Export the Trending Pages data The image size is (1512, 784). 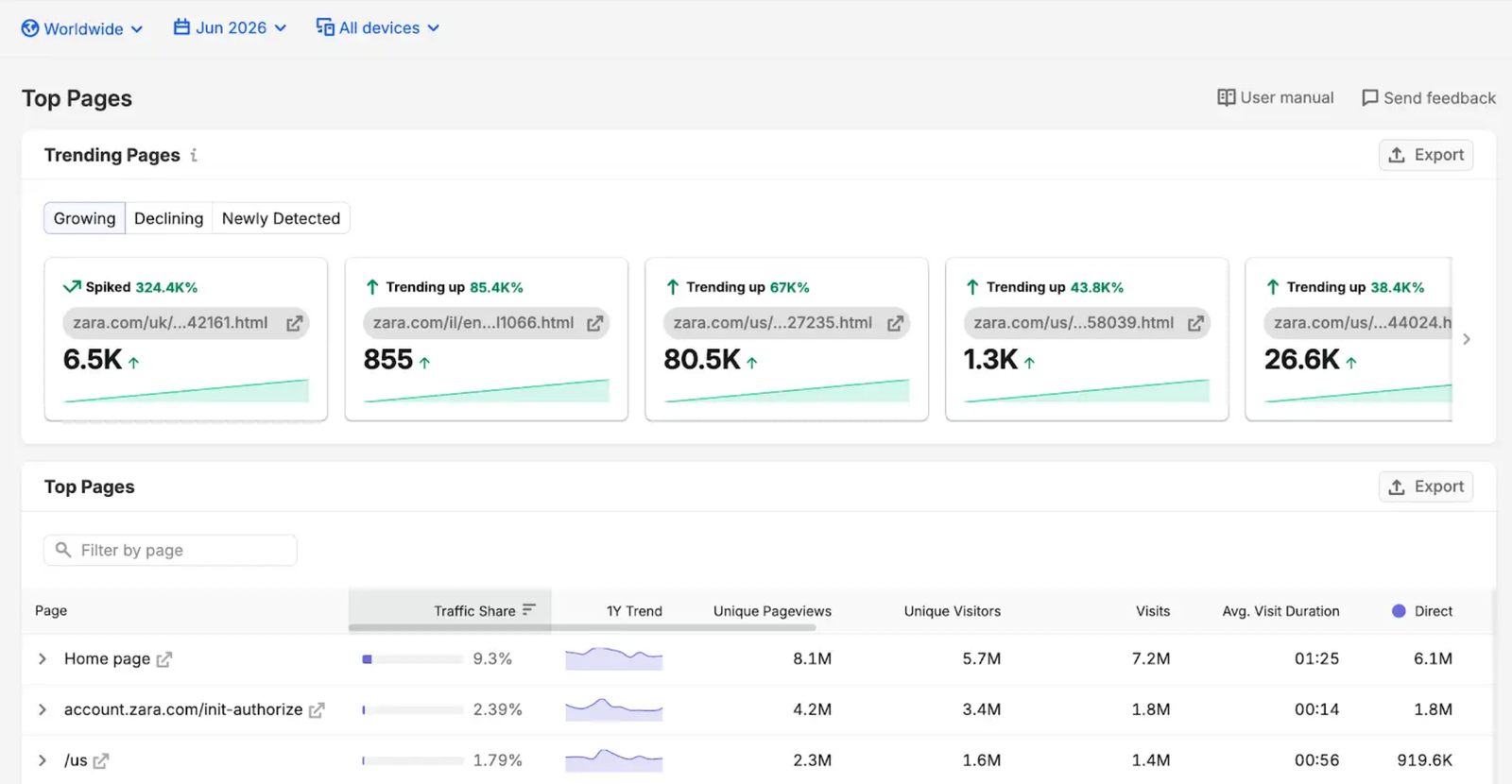[x=1425, y=155]
